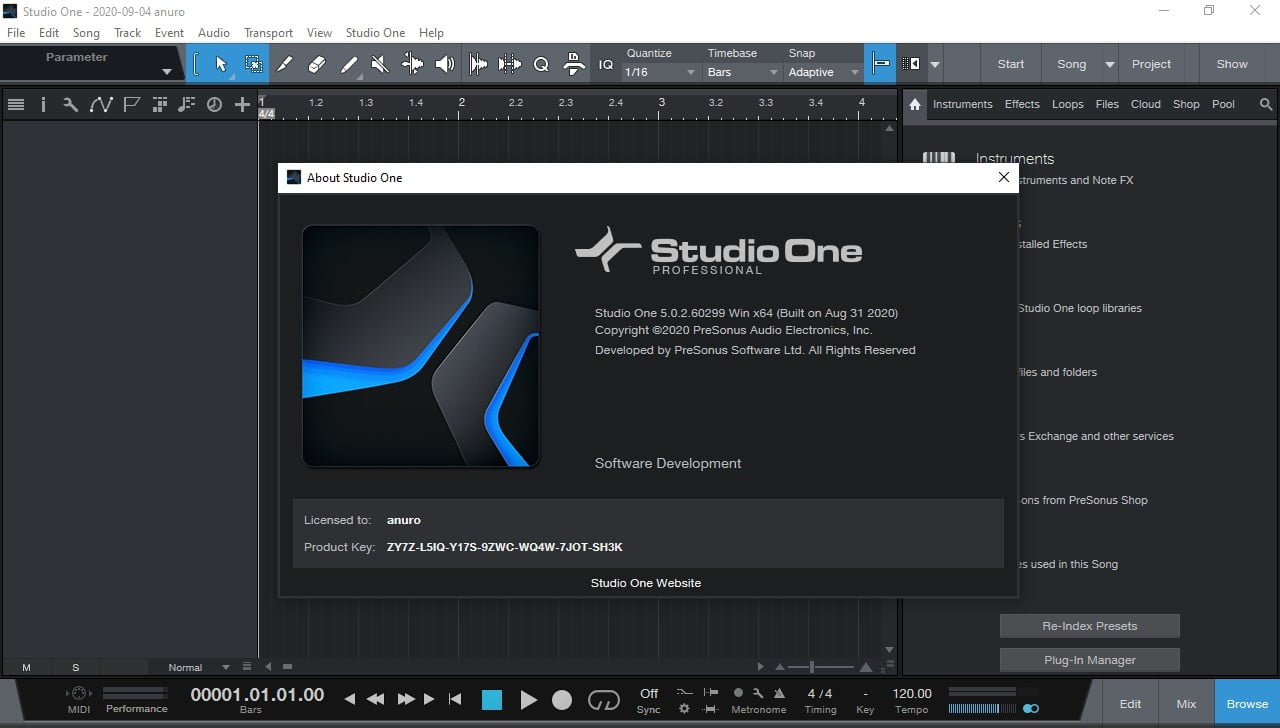Search the browser with magnifier icon
1280x728 pixels.
[x=1266, y=104]
